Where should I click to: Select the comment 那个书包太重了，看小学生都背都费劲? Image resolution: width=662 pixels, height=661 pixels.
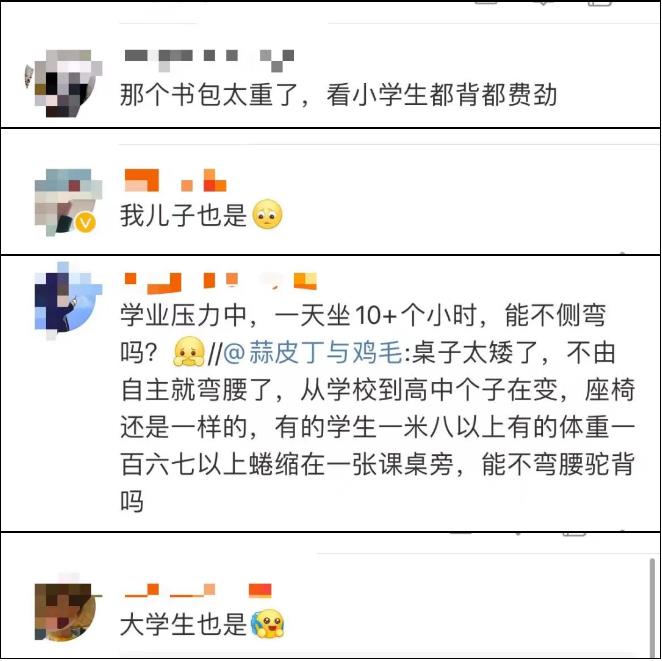point(339,95)
